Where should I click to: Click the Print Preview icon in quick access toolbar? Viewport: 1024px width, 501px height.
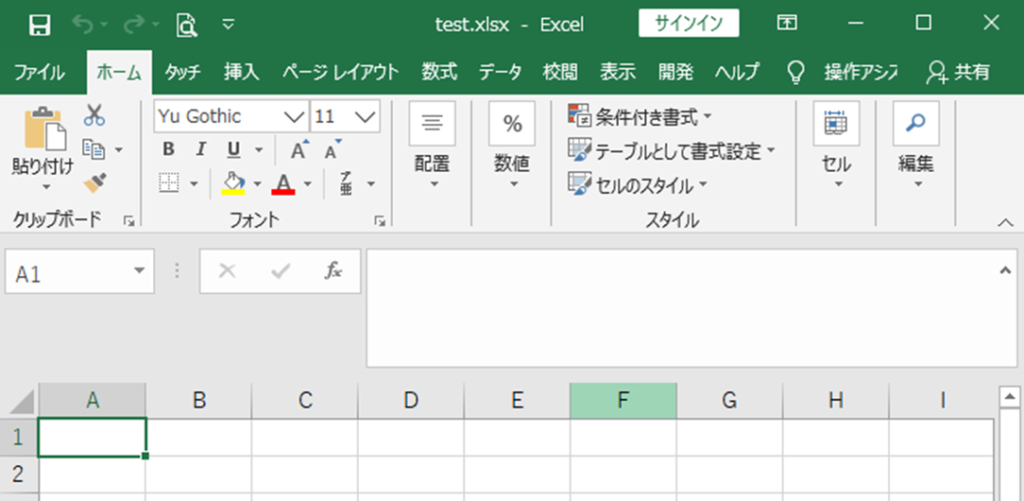point(187,25)
